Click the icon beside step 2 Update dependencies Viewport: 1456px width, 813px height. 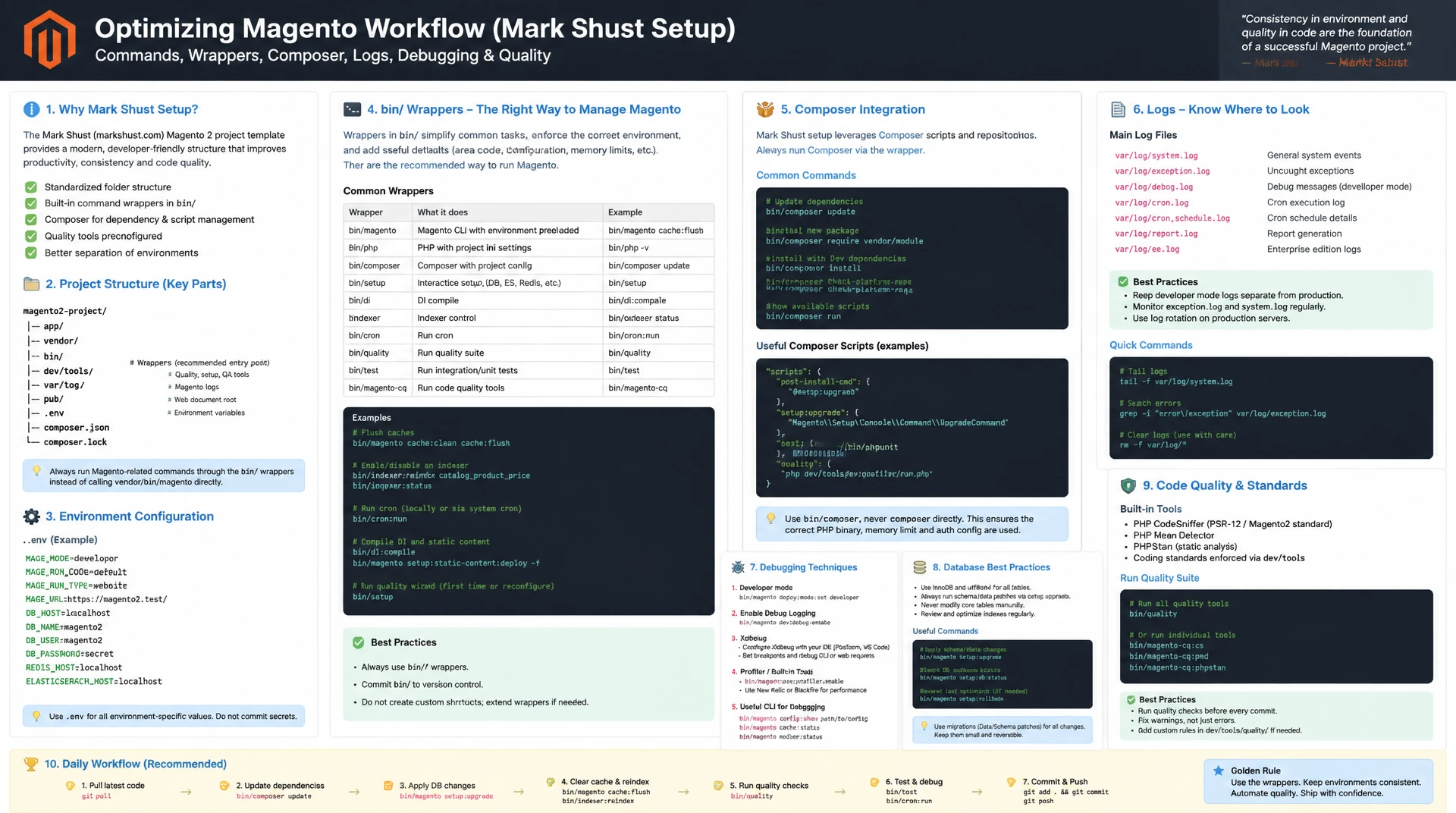point(224,786)
